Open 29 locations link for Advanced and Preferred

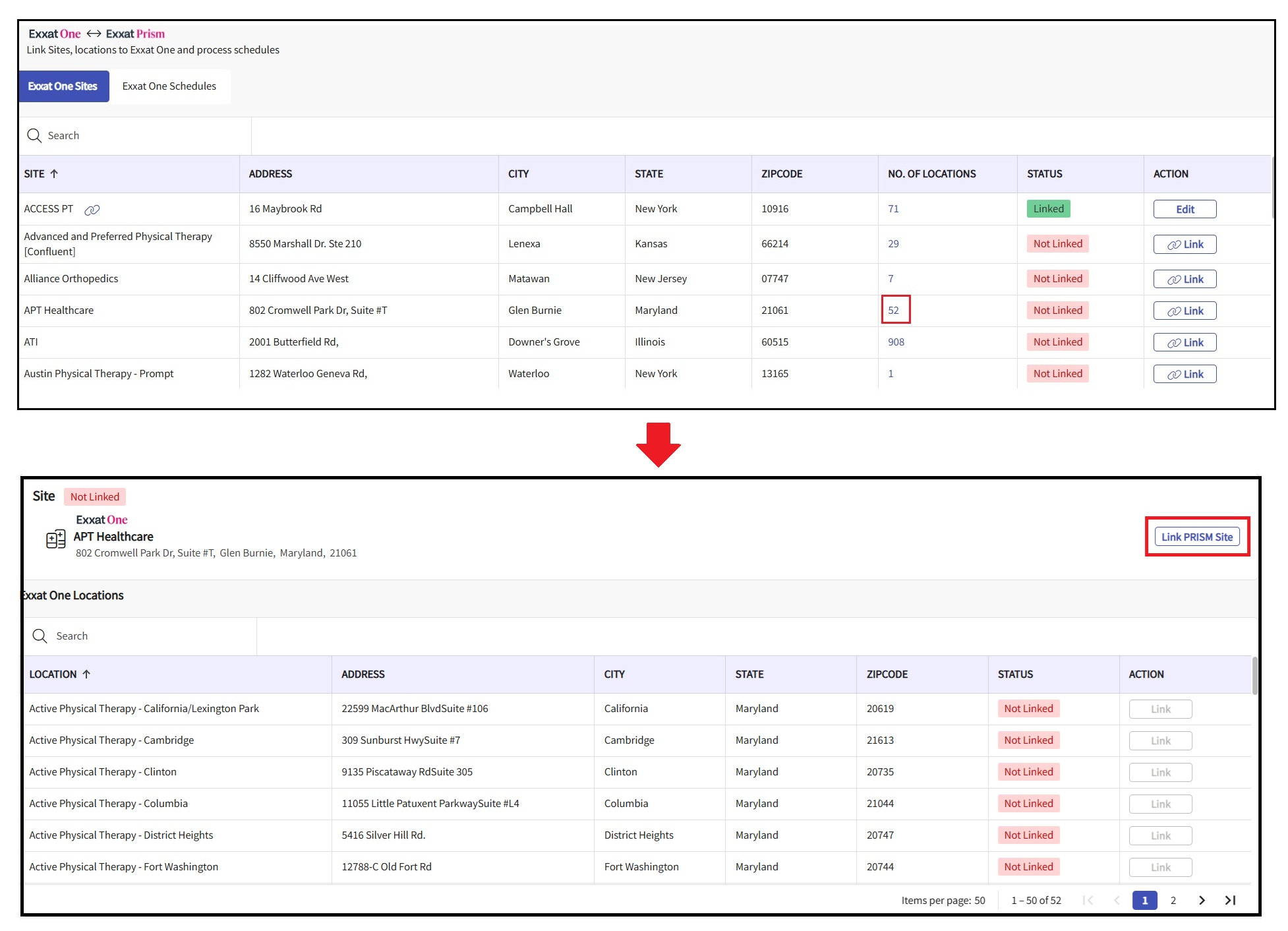[893, 244]
